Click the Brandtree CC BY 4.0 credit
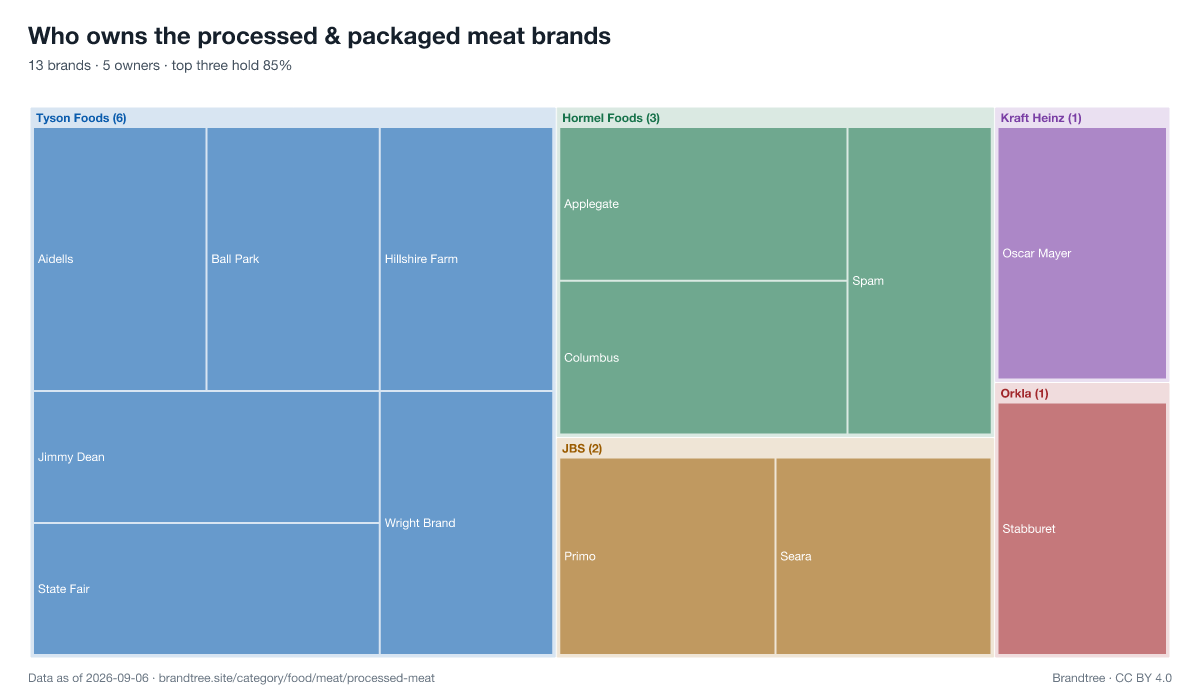 1112,678
